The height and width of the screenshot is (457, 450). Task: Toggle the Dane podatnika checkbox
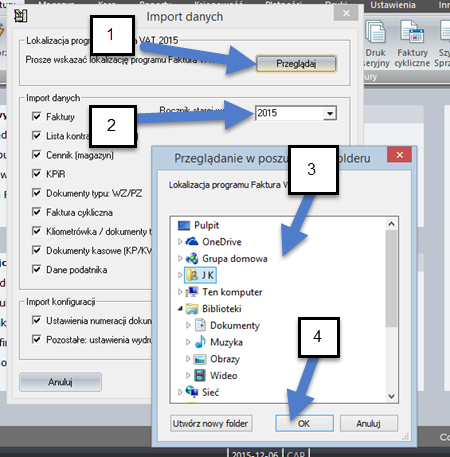[36, 269]
